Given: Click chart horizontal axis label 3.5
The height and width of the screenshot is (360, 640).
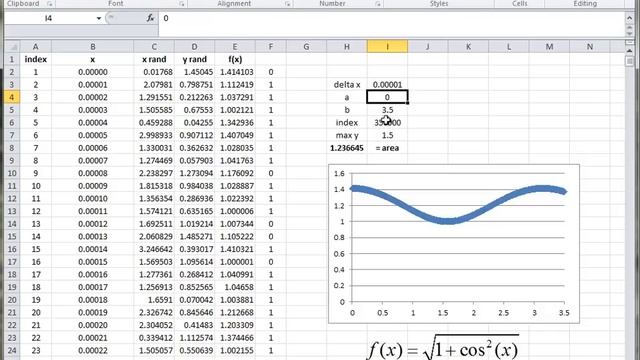Looking at the screenshot, I should coord(564,313).
